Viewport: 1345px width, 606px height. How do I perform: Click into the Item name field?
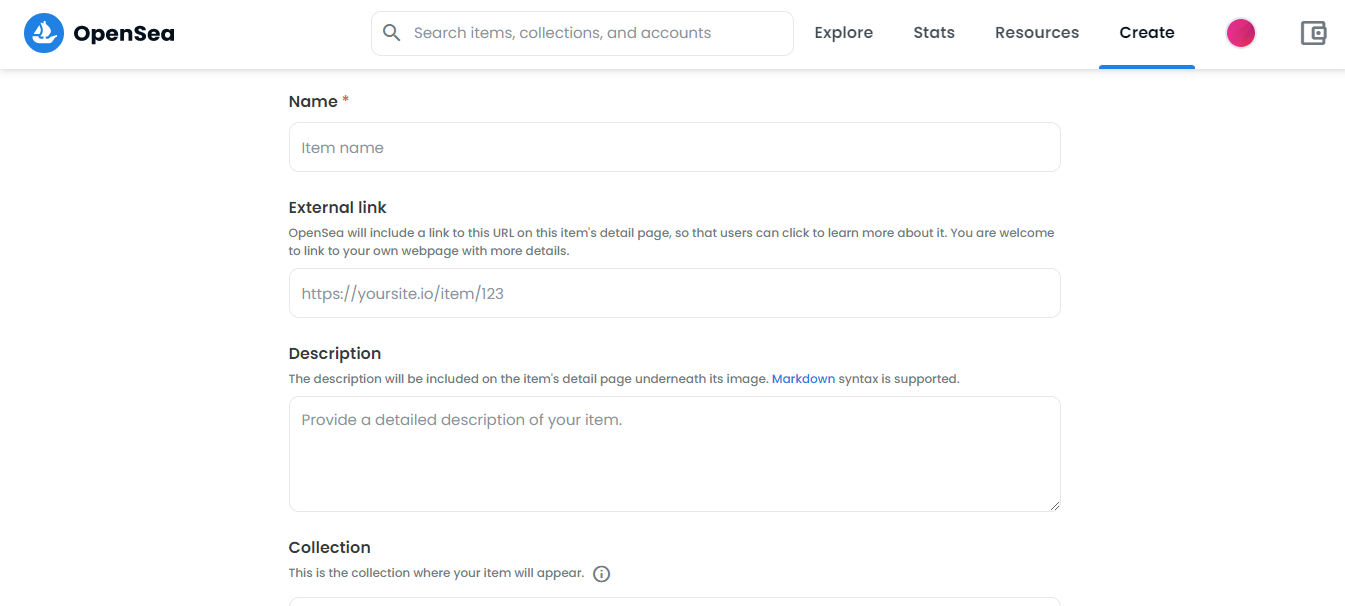[674, 148]
